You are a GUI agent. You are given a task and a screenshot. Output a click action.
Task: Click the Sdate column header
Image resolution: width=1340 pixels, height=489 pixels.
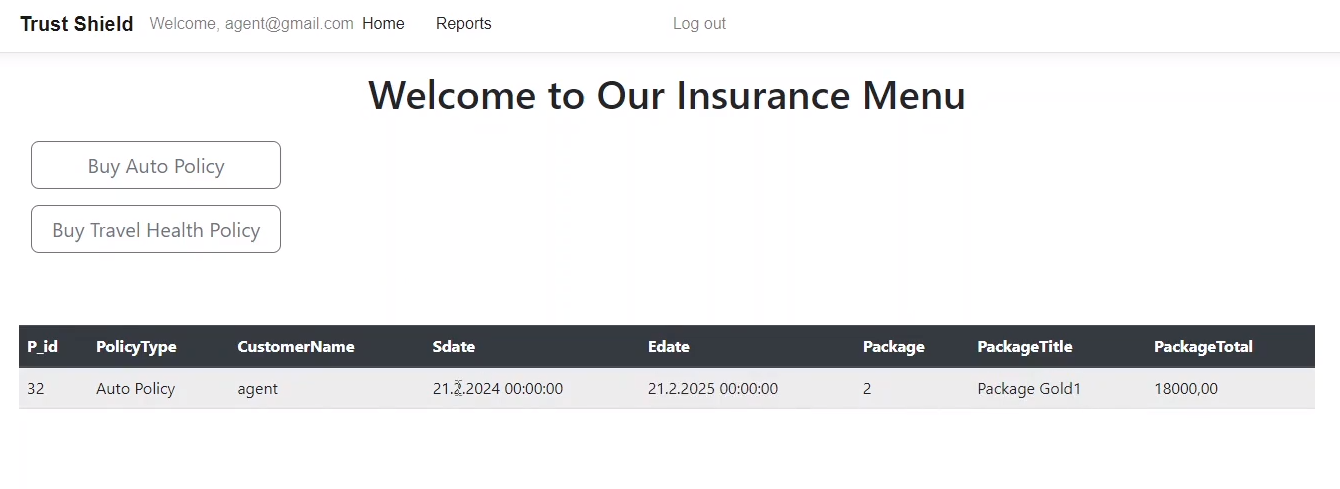pyautogui.click(x=454, y=347)
